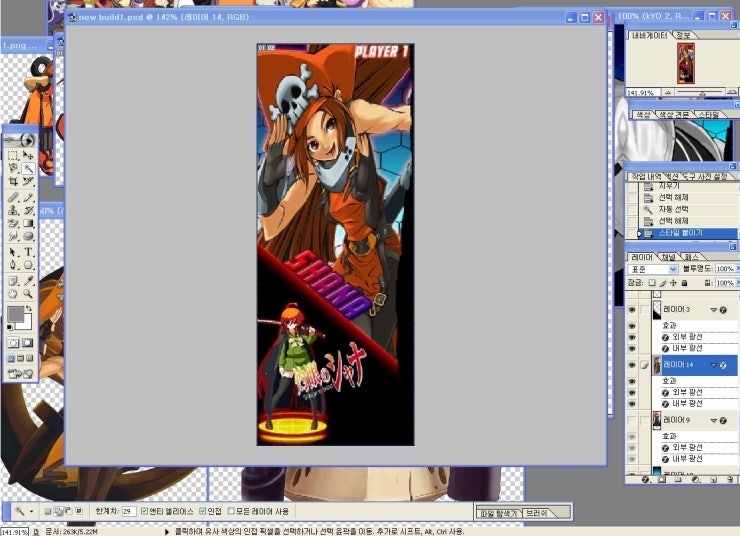The width and height of the screenshot is (740, 536).
Task: Select the Shape tool
Action: [x=28, y=265]
